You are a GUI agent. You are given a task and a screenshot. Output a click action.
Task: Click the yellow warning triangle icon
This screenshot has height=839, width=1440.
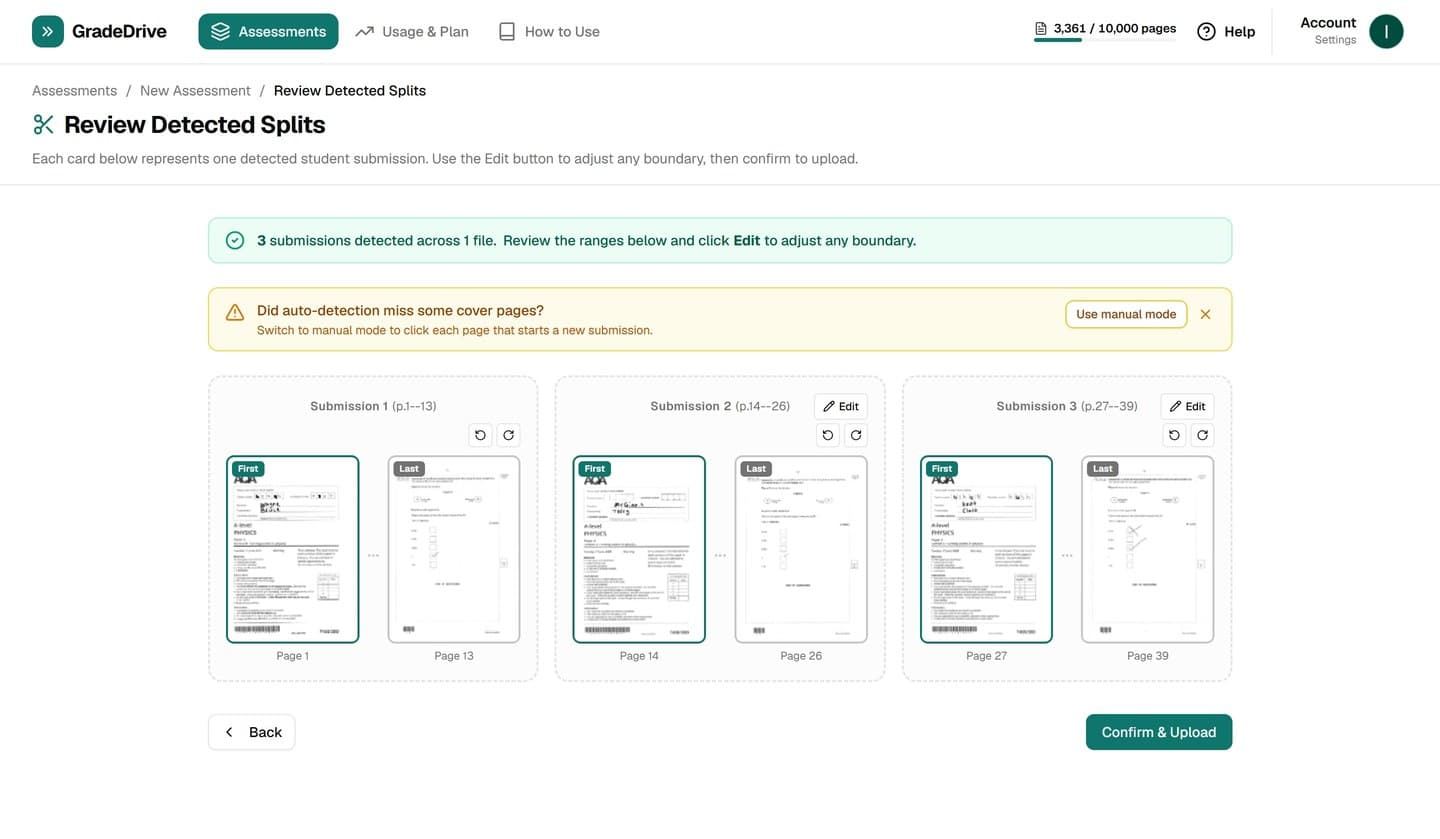235,313
